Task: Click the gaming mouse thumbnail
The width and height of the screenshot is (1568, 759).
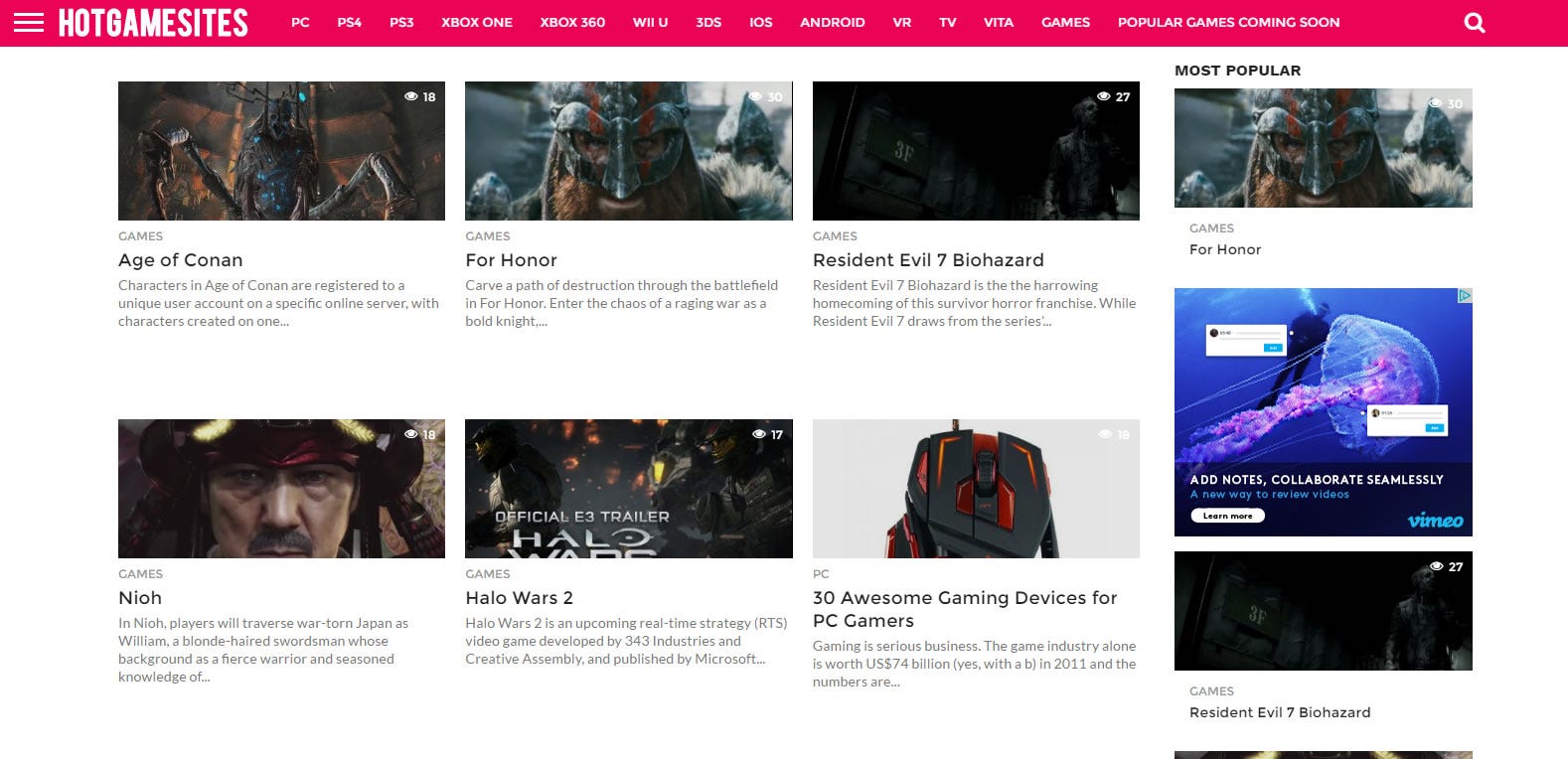Action: tap(976, 489)
